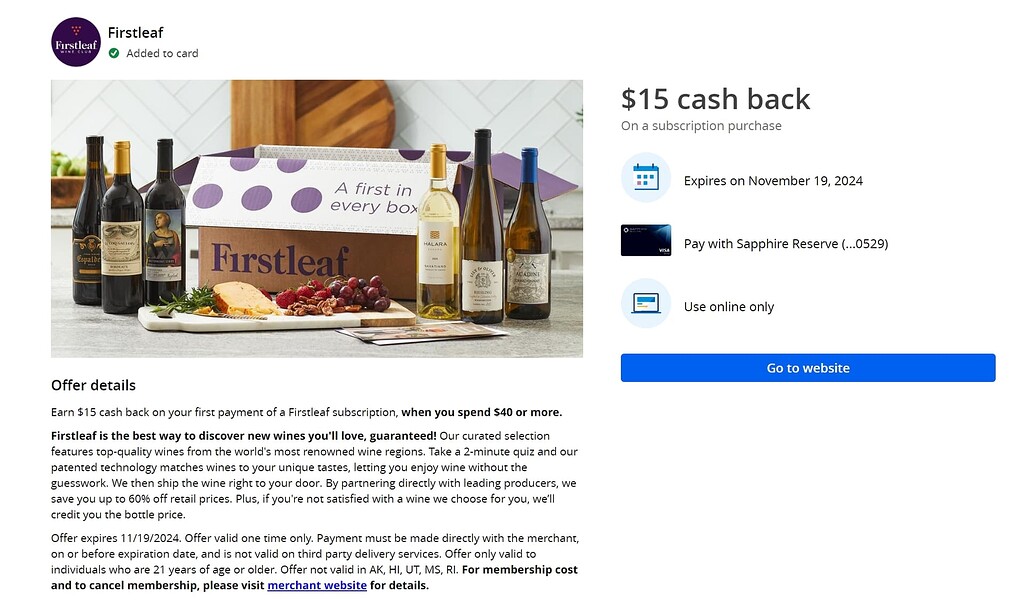
Task: Click the $15 cash back heading
Action: (x=715, y=99)
